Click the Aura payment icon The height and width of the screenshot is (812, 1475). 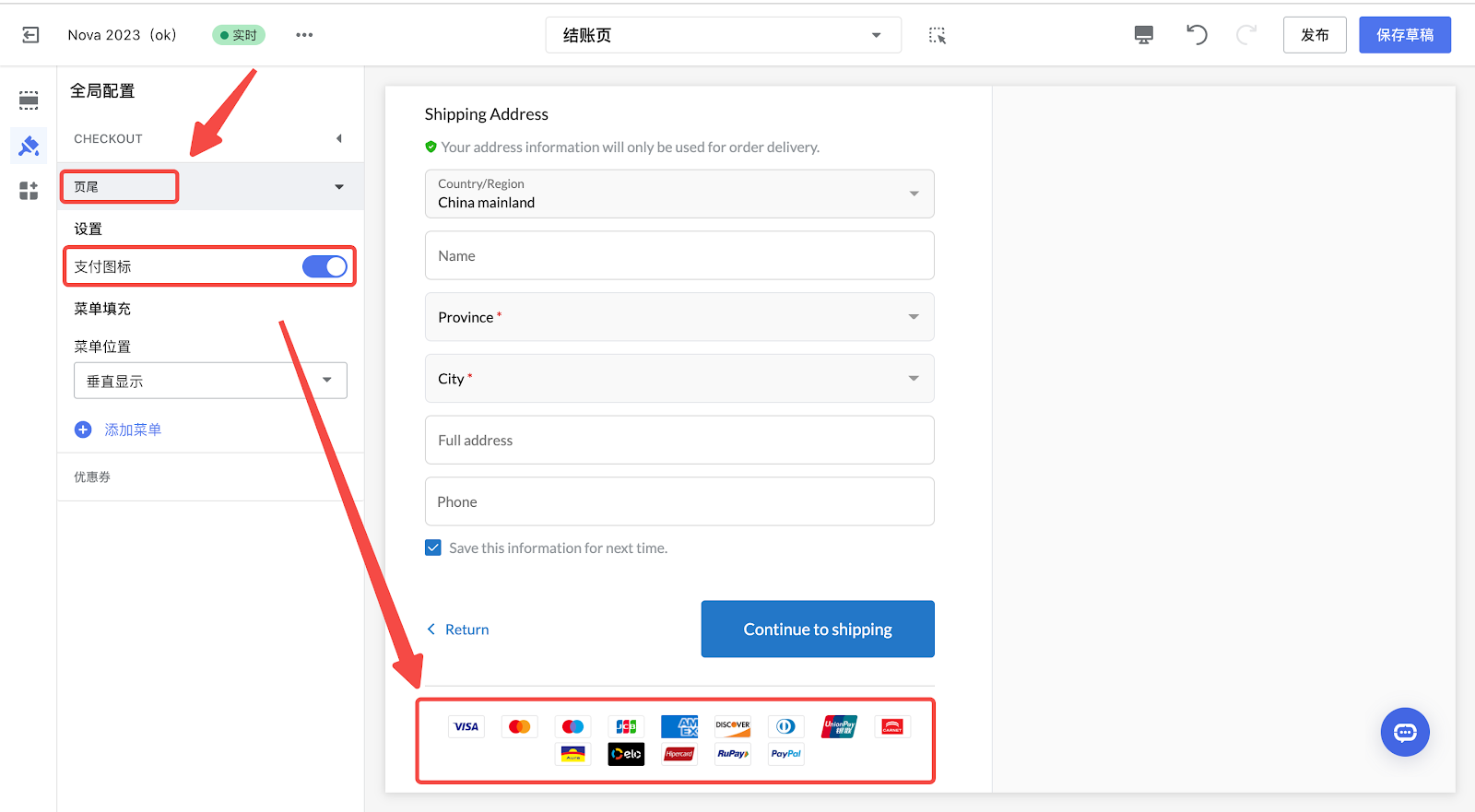pyautogui.click(x=573, y=754)
